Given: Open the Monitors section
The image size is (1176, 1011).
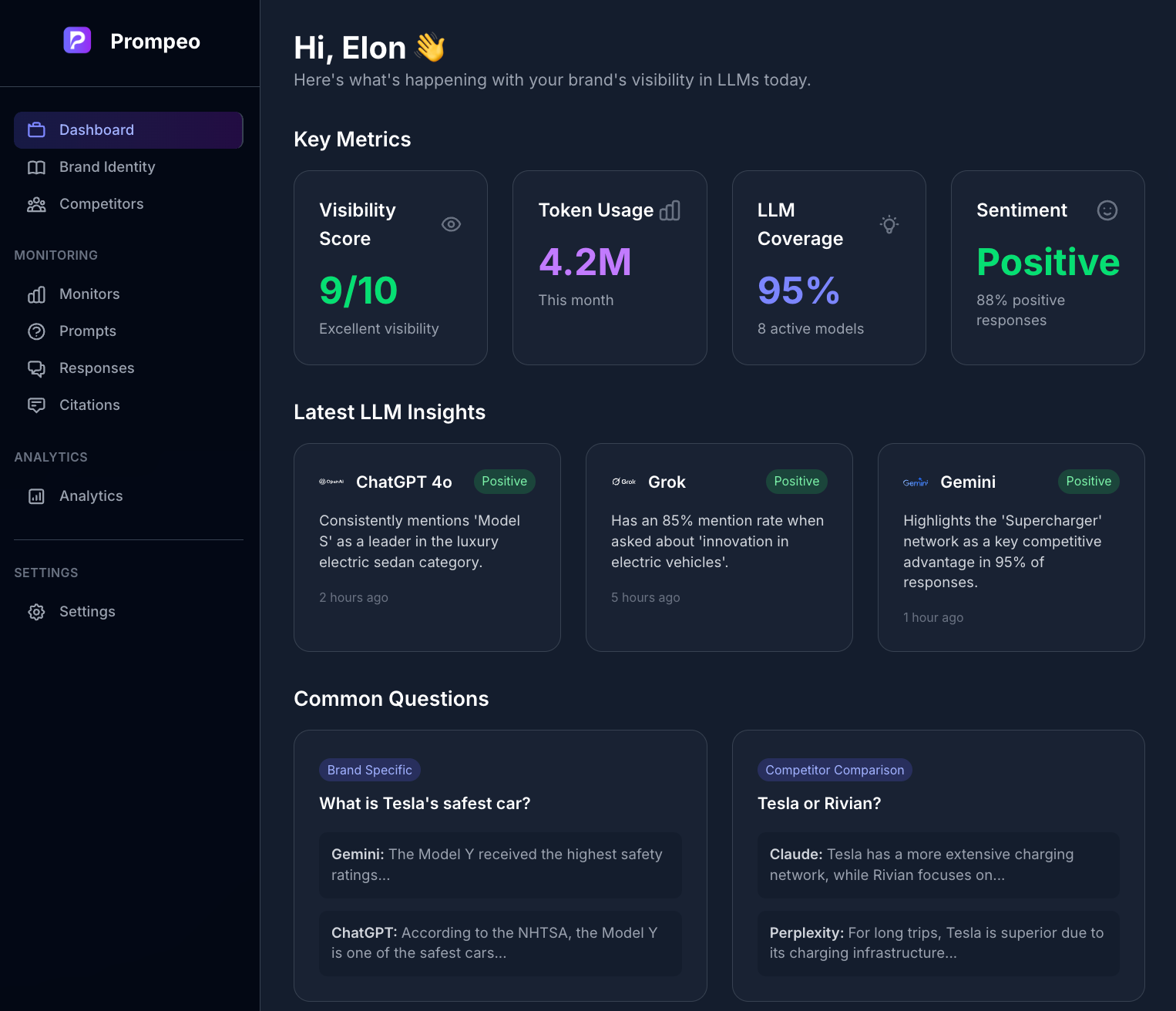Looking at the screenshot, I should click(x=129, y=294).
